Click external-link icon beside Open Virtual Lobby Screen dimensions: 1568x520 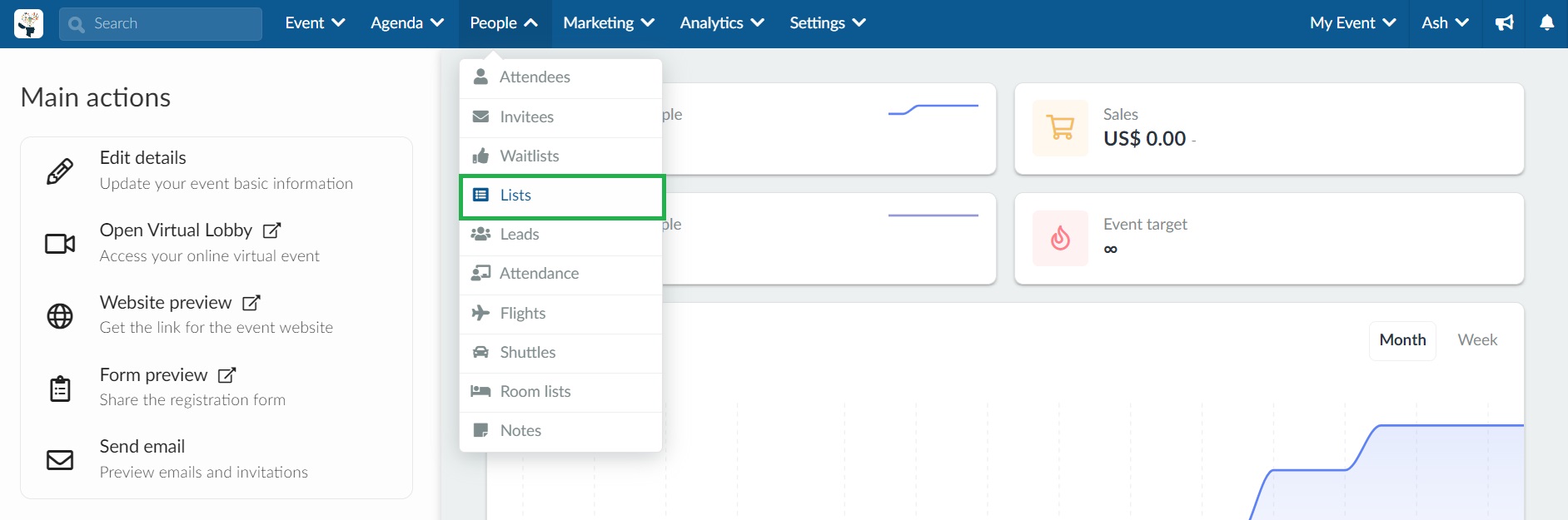[272, 230]
